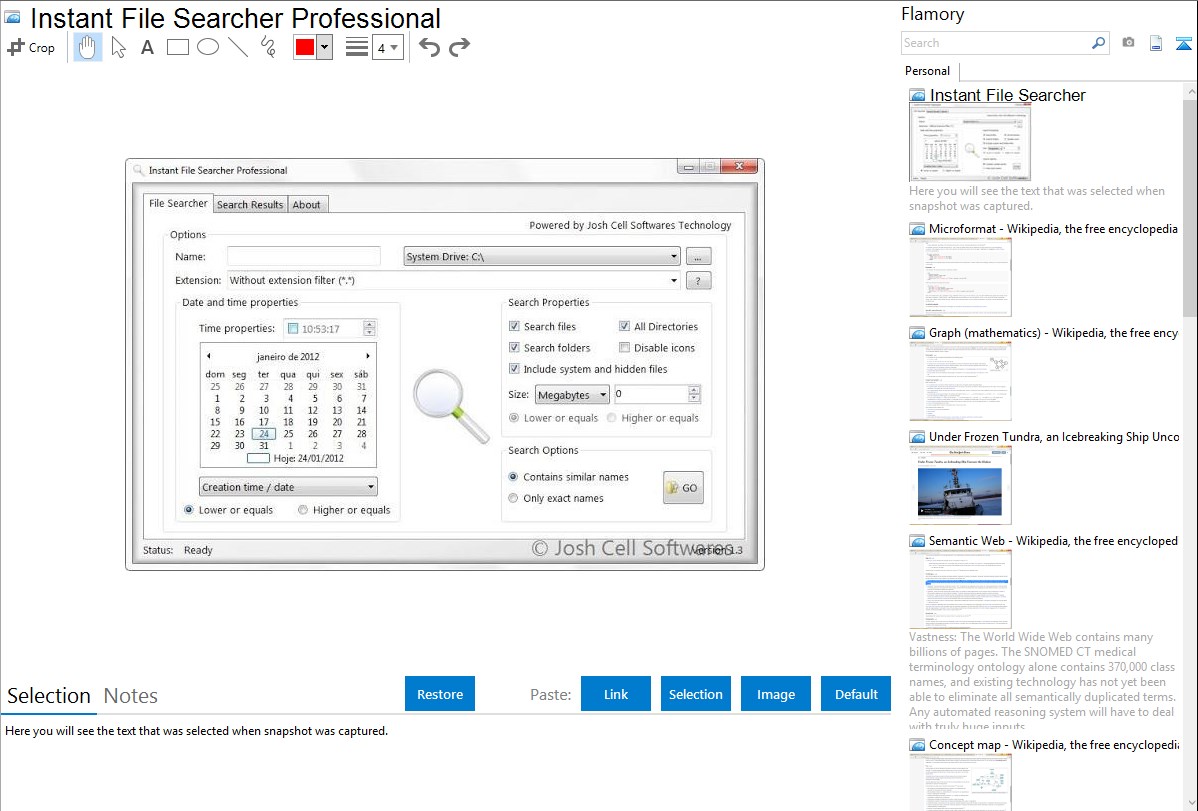Open the Megabytes size unit dropdown

click(x=571, y=394)
